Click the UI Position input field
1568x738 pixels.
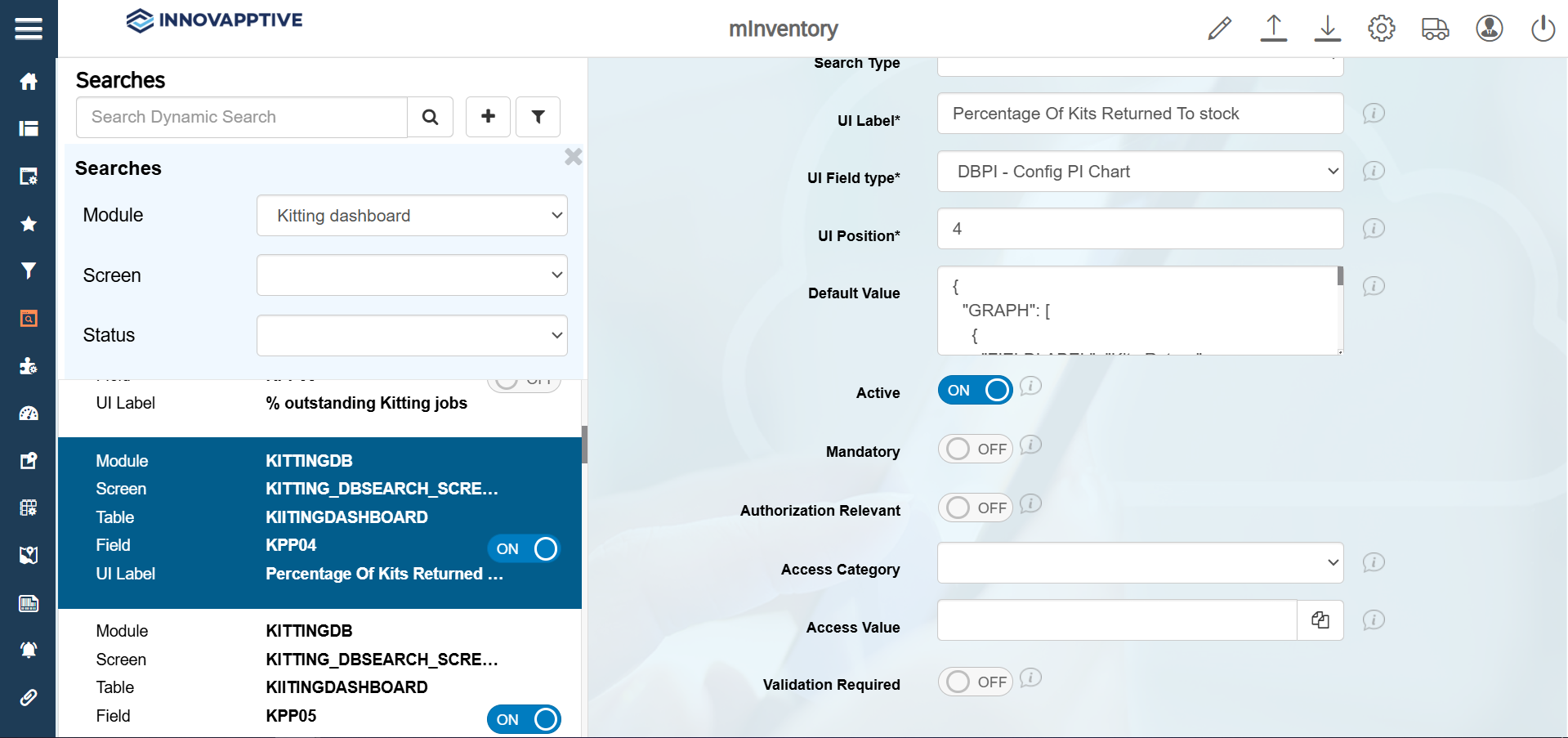(1140, 229)
